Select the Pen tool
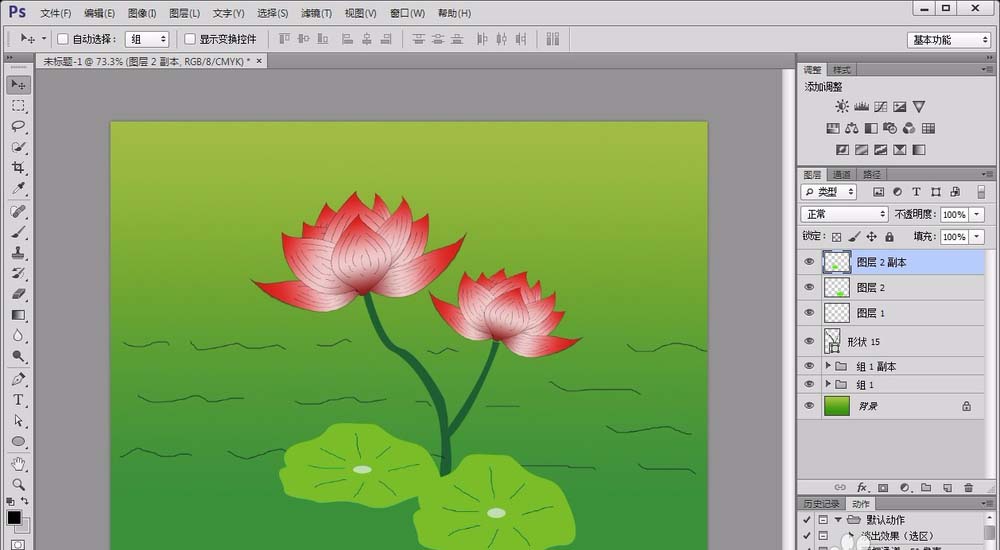The image size is (1000, 550). tap(18, 379)
